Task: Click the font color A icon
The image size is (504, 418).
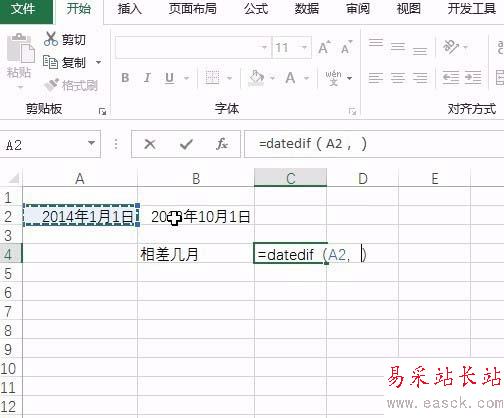Action: pos(290,78)
